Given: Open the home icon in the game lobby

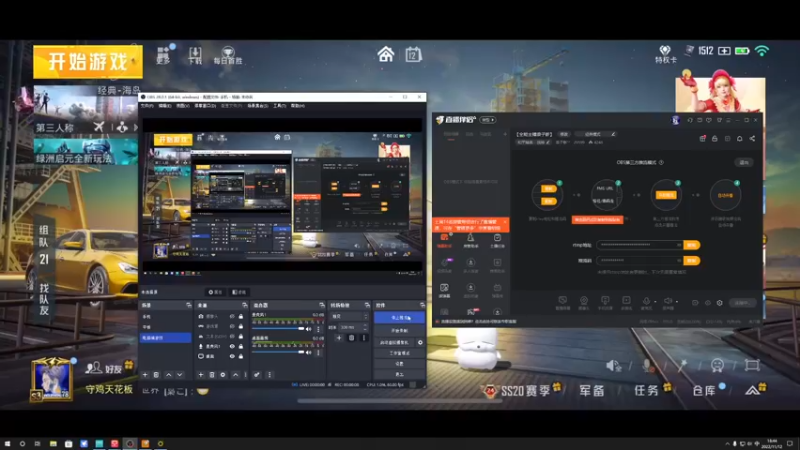Looking at the screenshot, I should [x=386, y=54].
